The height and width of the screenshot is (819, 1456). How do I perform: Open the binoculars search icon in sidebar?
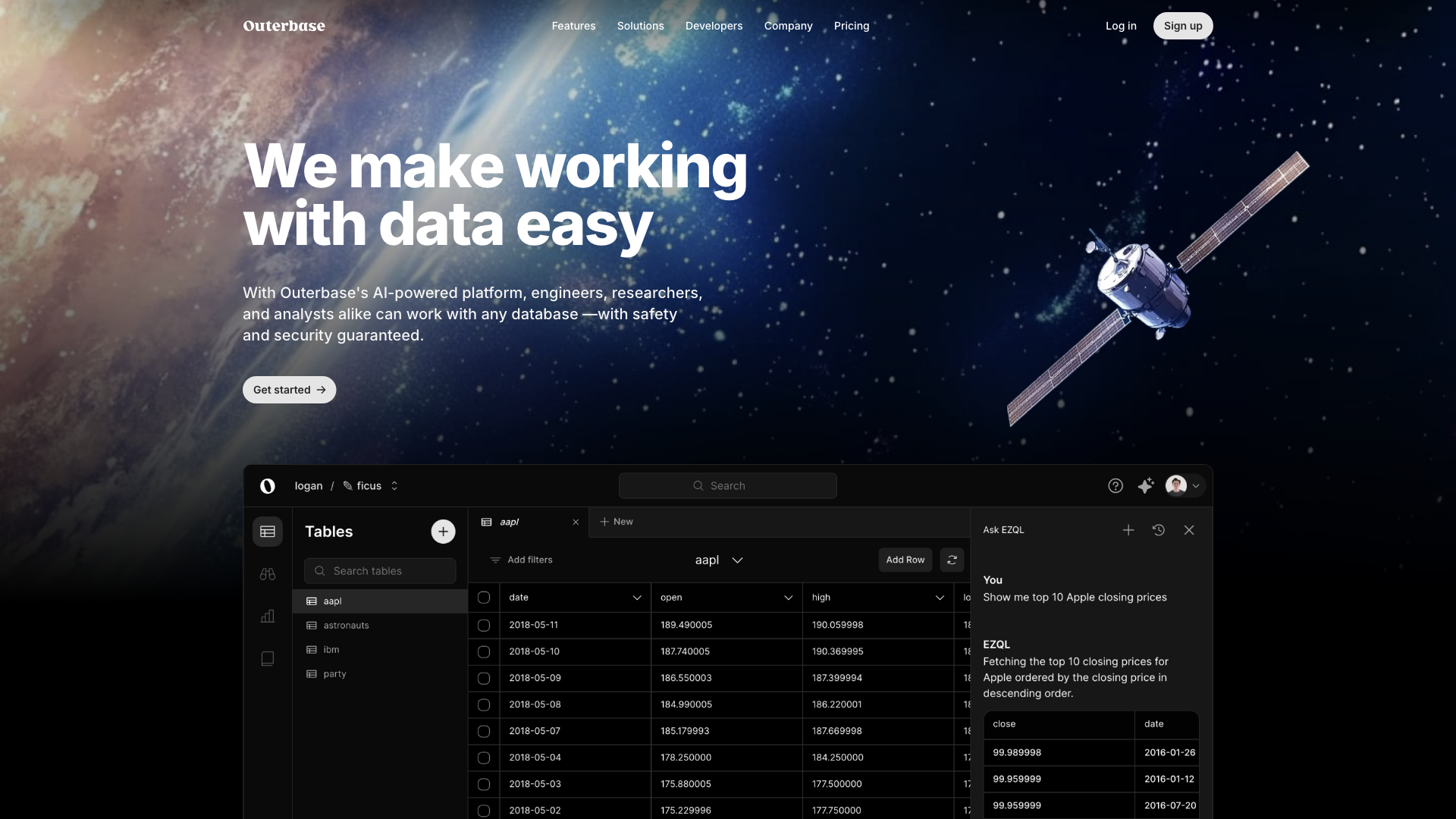(268, 574)
